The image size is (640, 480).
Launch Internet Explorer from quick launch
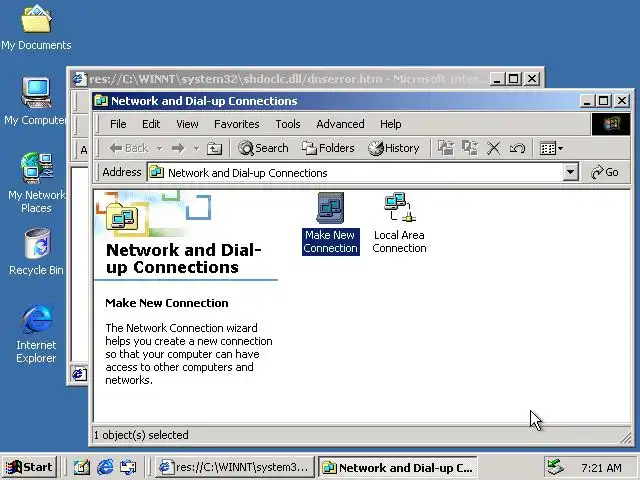105,467
